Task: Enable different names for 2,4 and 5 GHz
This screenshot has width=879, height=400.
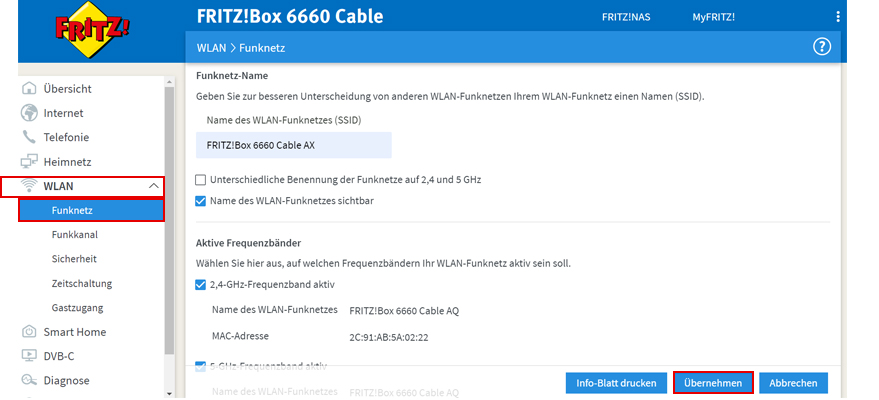Action: tap(201, 180)
